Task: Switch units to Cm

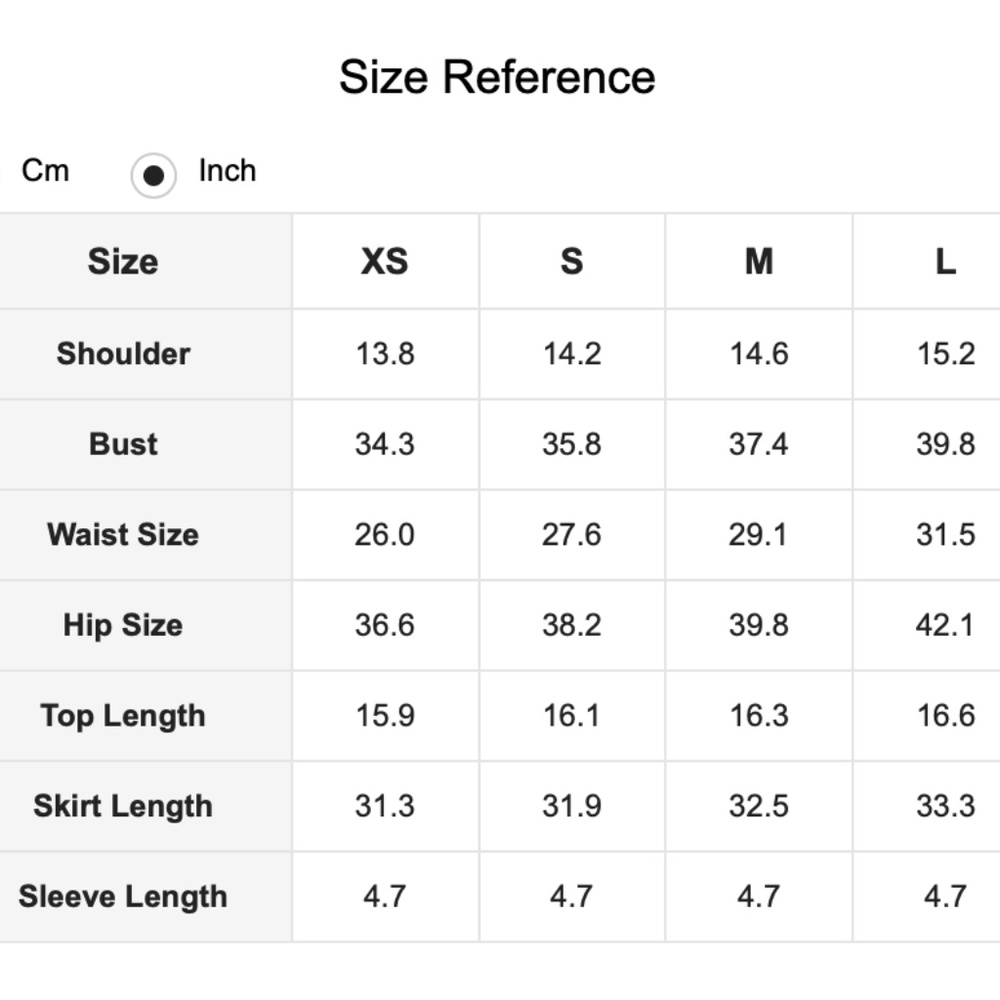Action: pos(45,171)
